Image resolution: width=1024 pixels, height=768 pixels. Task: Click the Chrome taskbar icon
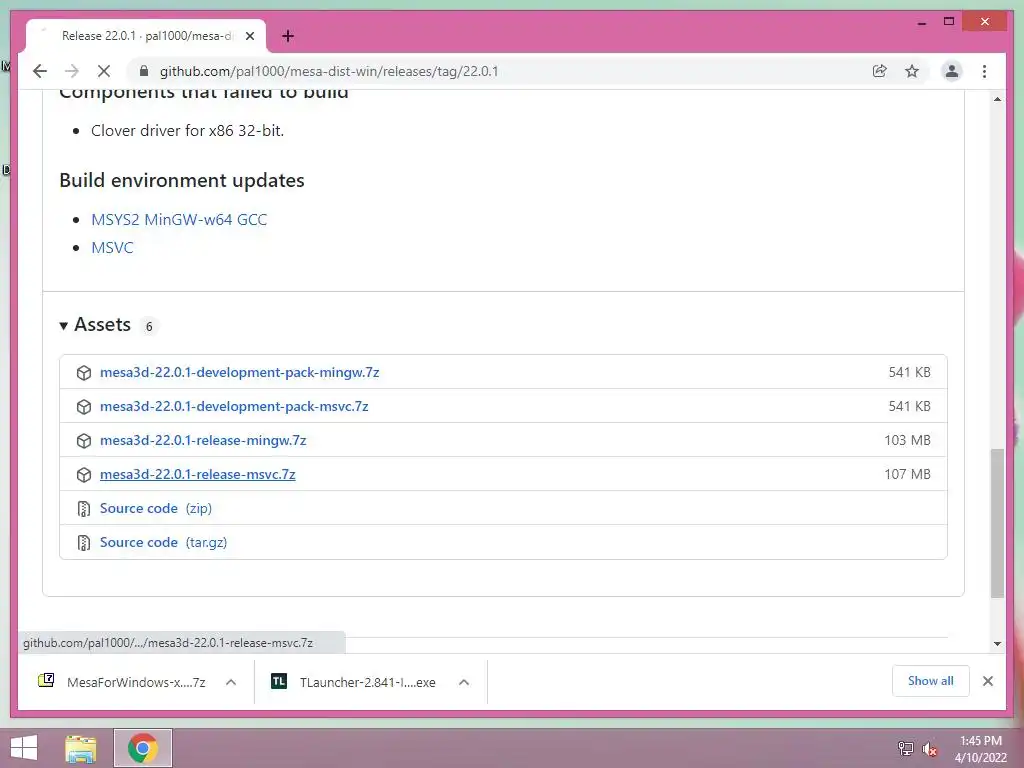tap(142, 748)
